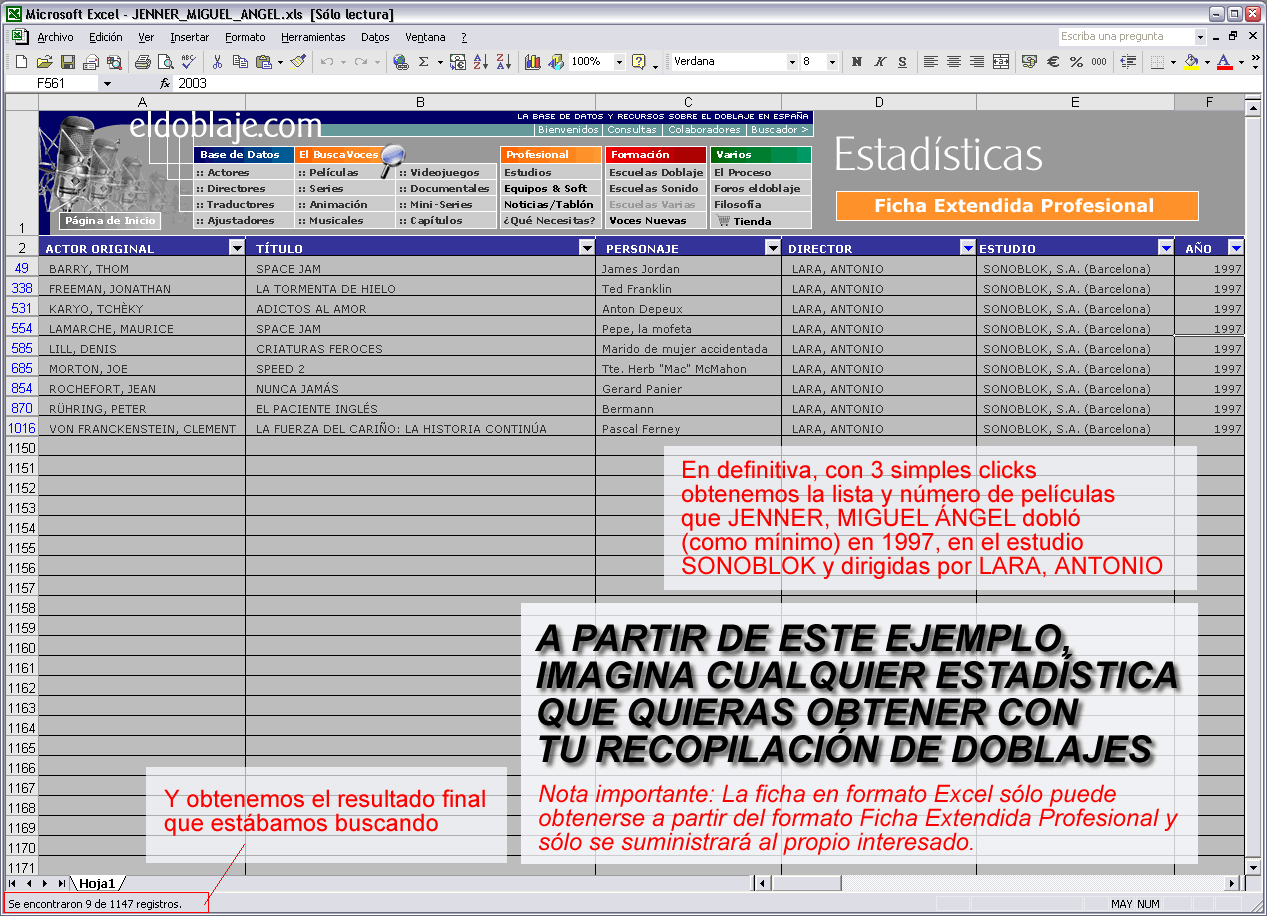This screenshot has width=1267, height=916.
Task: Center text with the alignment icon
Action: pos(954,62)
